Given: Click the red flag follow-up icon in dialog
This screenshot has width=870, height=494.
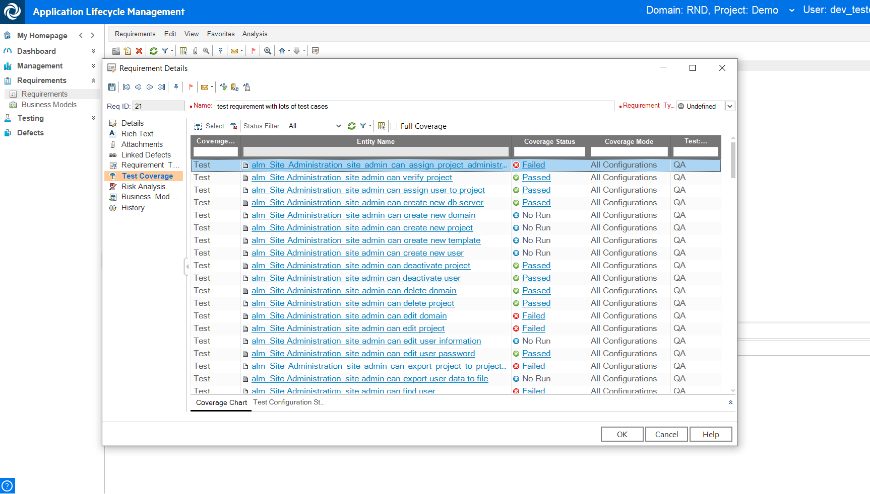Looking at the screenshot, I should pyautogui.click(x=190, y=87).
